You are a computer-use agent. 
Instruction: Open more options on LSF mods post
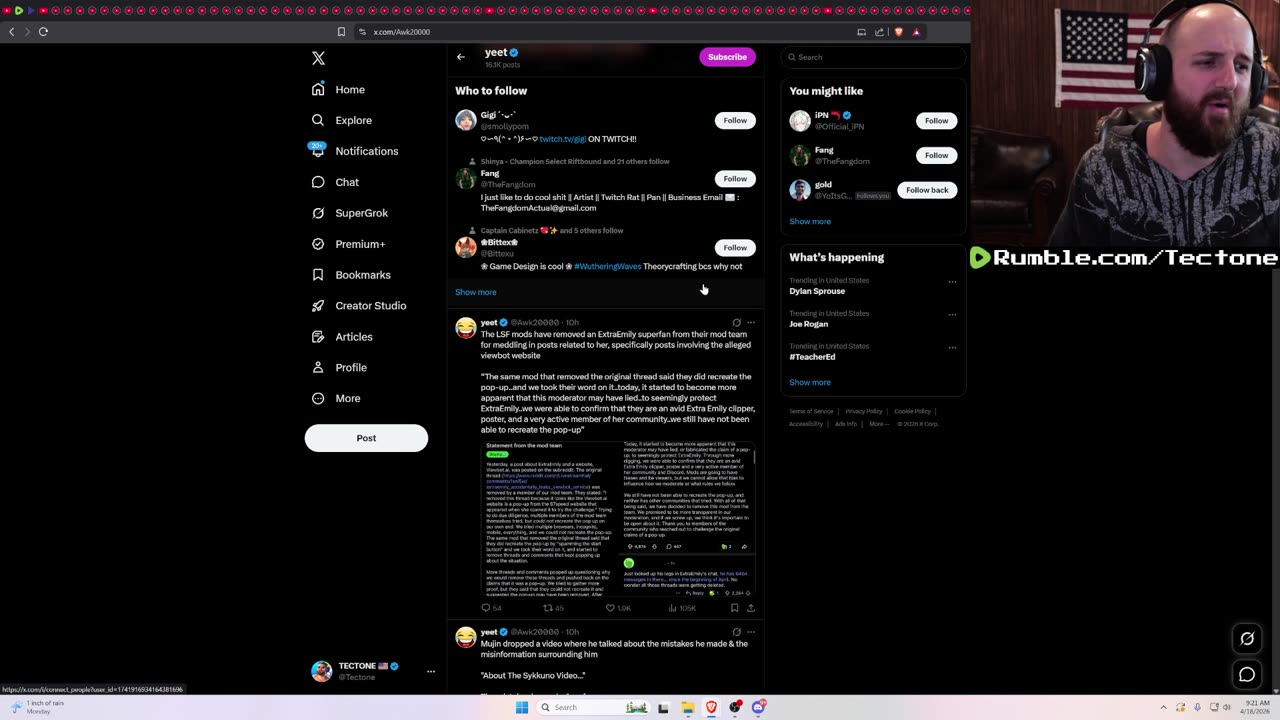tap(751, 323)
